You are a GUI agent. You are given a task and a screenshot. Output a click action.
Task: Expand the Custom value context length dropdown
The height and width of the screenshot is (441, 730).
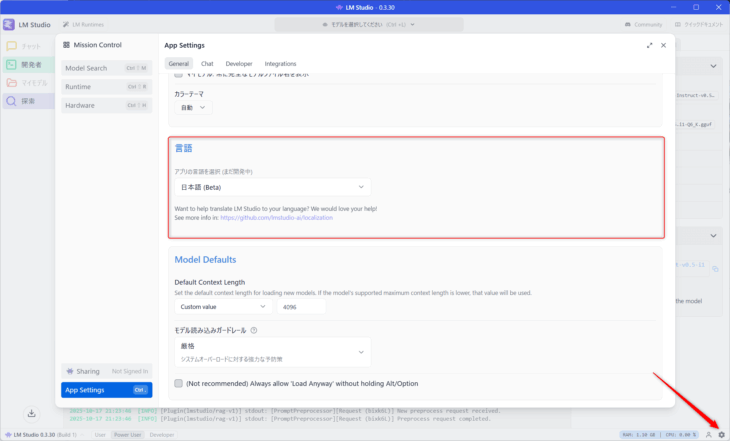pos(222,307)
